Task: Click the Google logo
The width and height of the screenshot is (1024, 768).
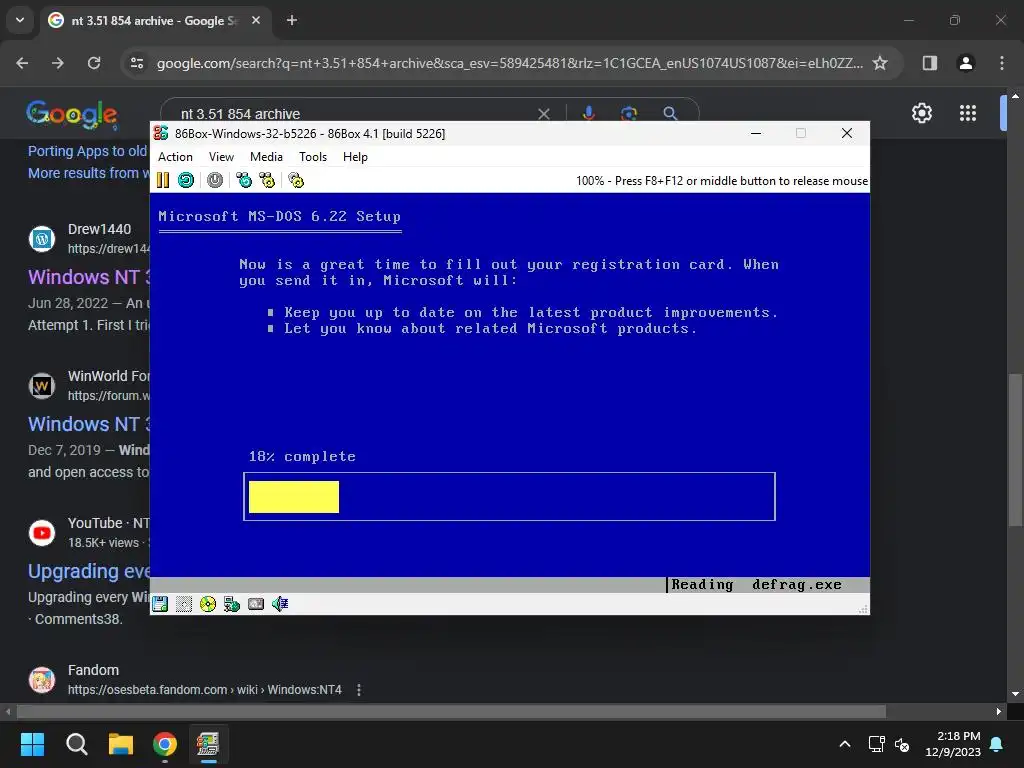Action: point(72,114)
